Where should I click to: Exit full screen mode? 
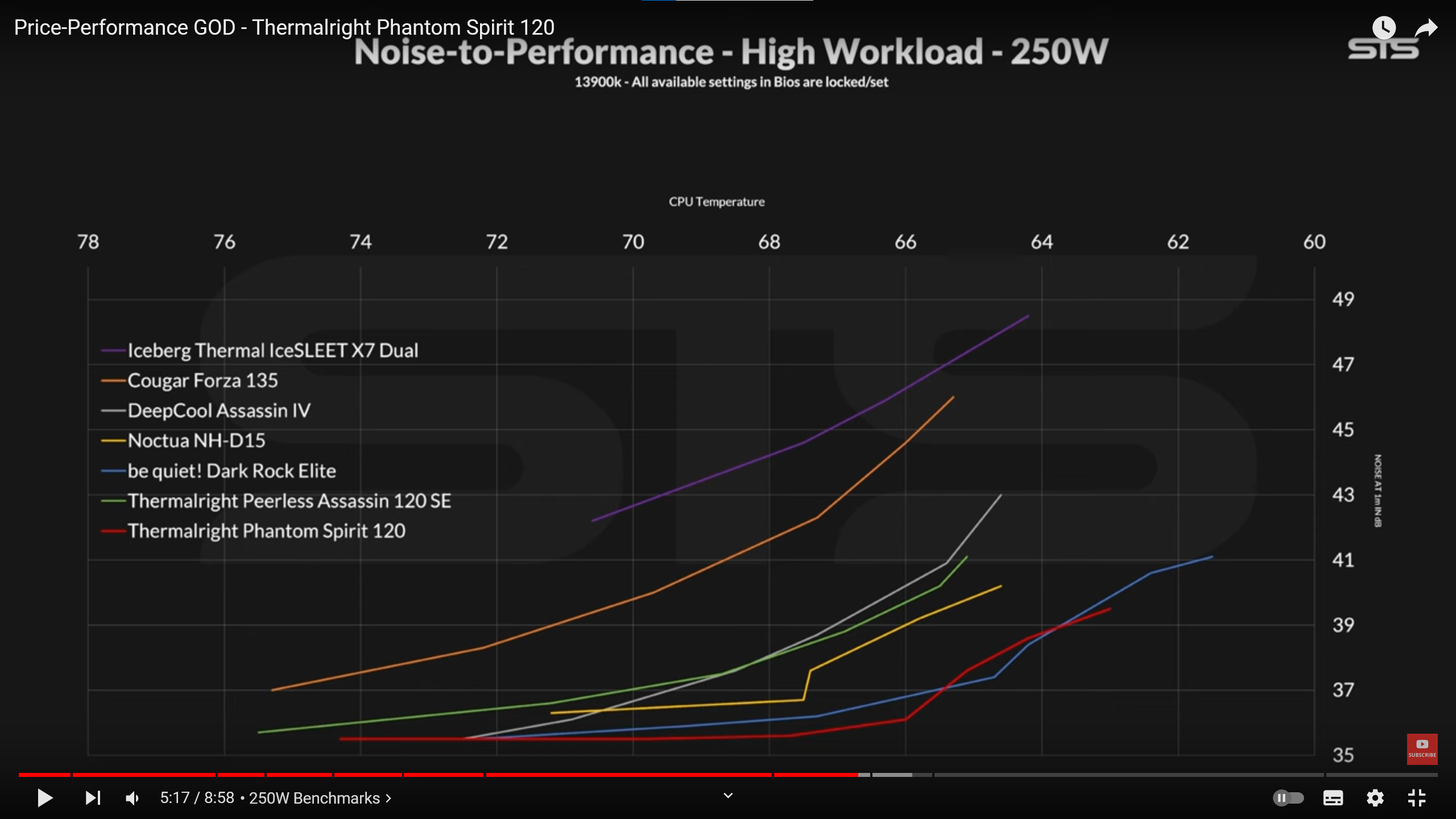click(x=1417, y=798)
